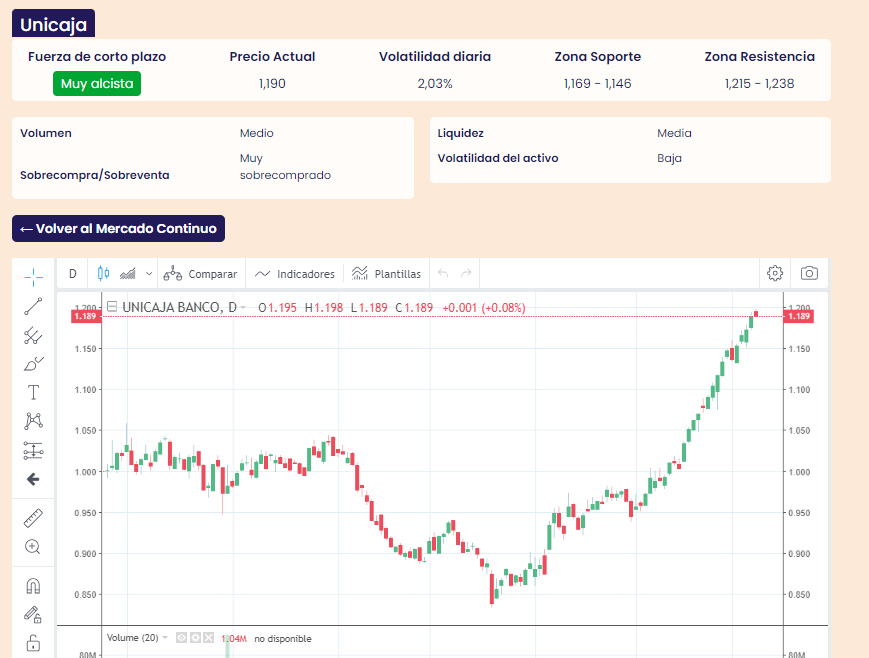
Task: Select the long position prediction tool
Action: click(x=33, y=450)
